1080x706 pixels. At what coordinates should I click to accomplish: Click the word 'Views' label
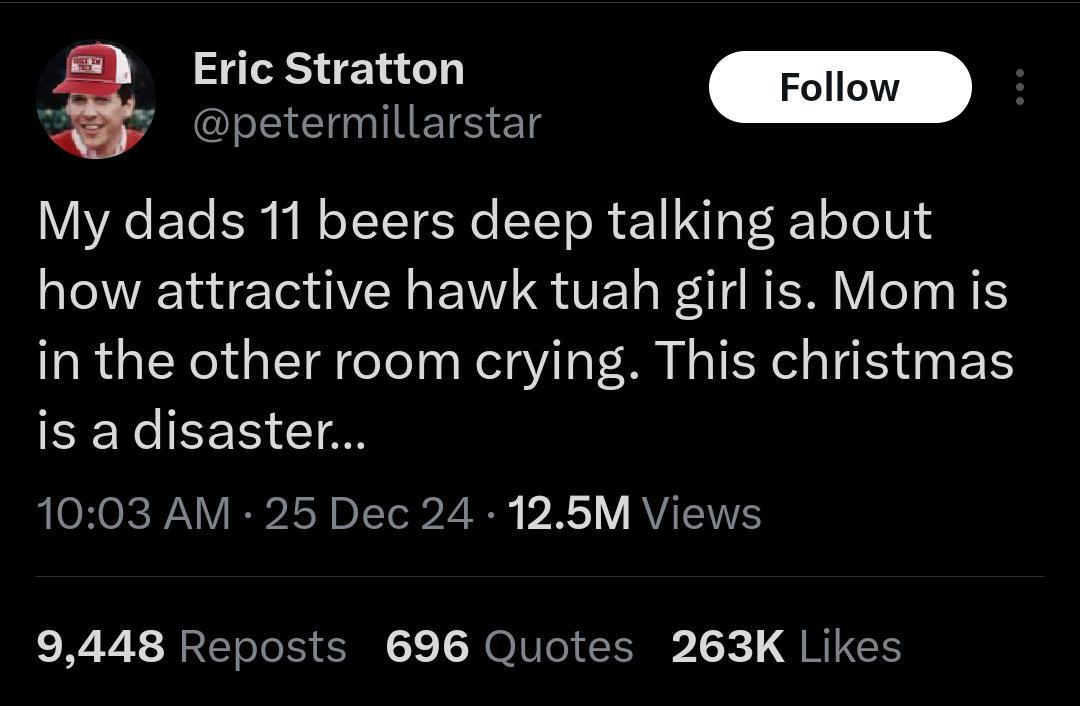click(x=701, y=514)
